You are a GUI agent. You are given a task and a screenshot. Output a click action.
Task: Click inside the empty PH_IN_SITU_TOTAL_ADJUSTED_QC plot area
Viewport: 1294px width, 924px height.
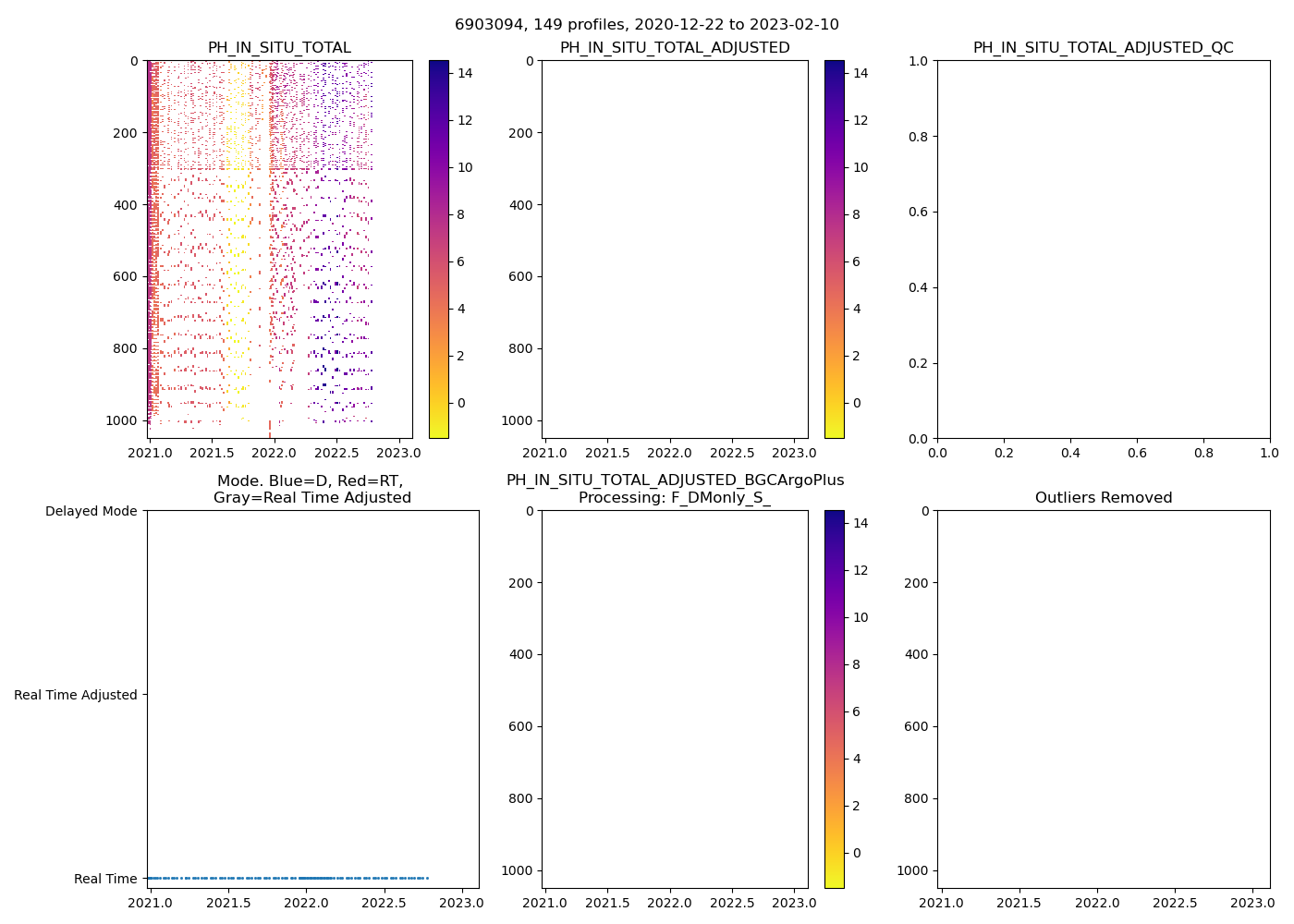[x=1103, y=249]
